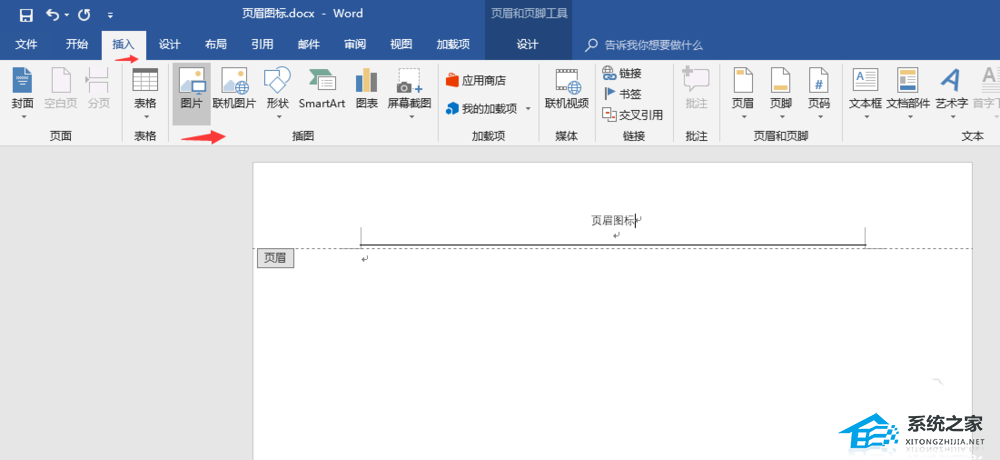Open the 页眉 header gallery
The image size is (1000, 460).
(x=744, y=88)
